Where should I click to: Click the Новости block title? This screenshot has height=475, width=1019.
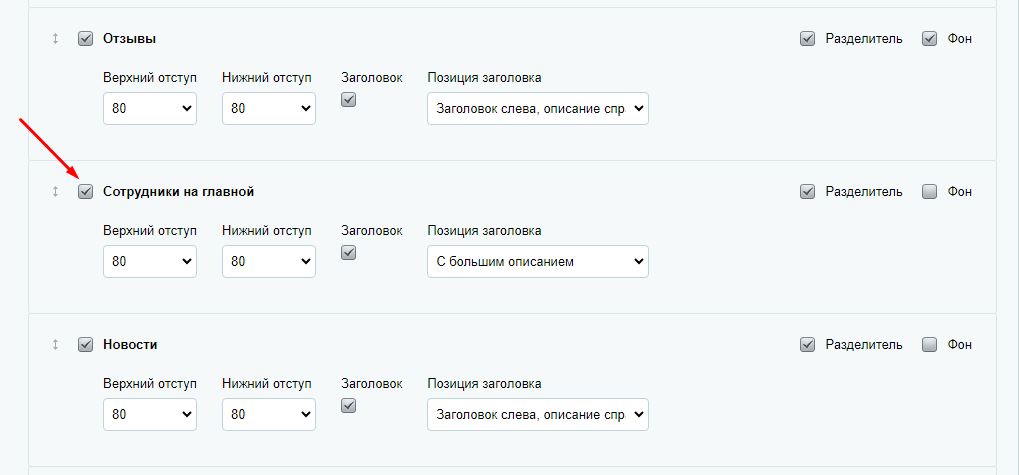pyautogui.click(x=130, y=345)
